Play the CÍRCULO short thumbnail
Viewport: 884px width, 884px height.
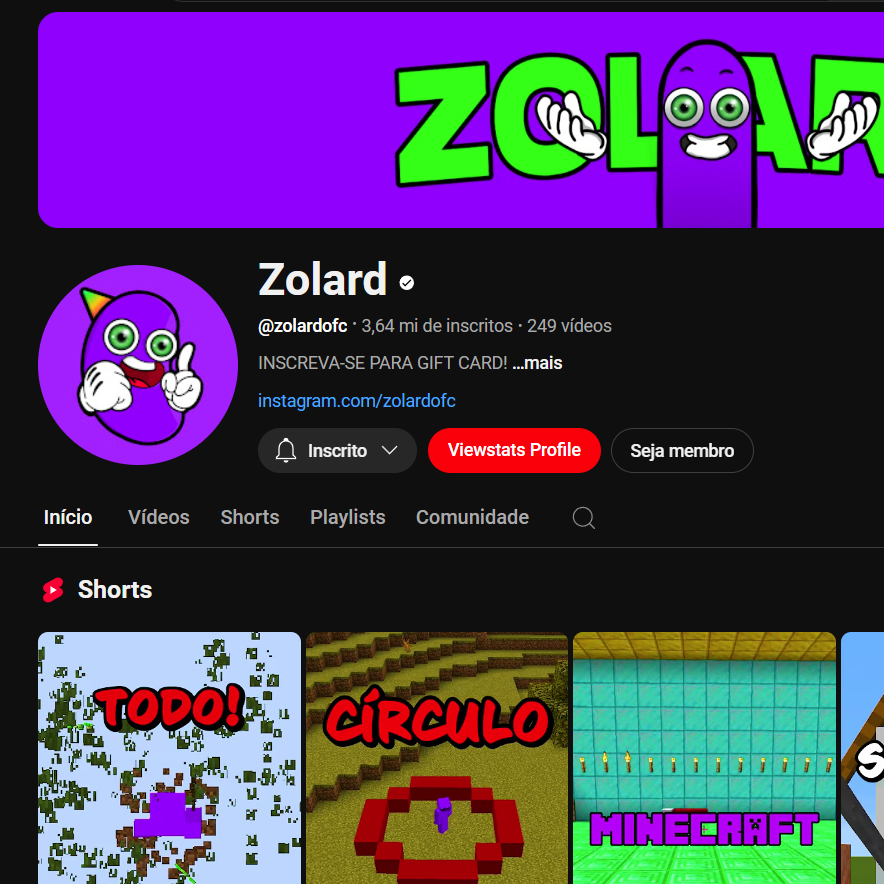tap(437, 758)
